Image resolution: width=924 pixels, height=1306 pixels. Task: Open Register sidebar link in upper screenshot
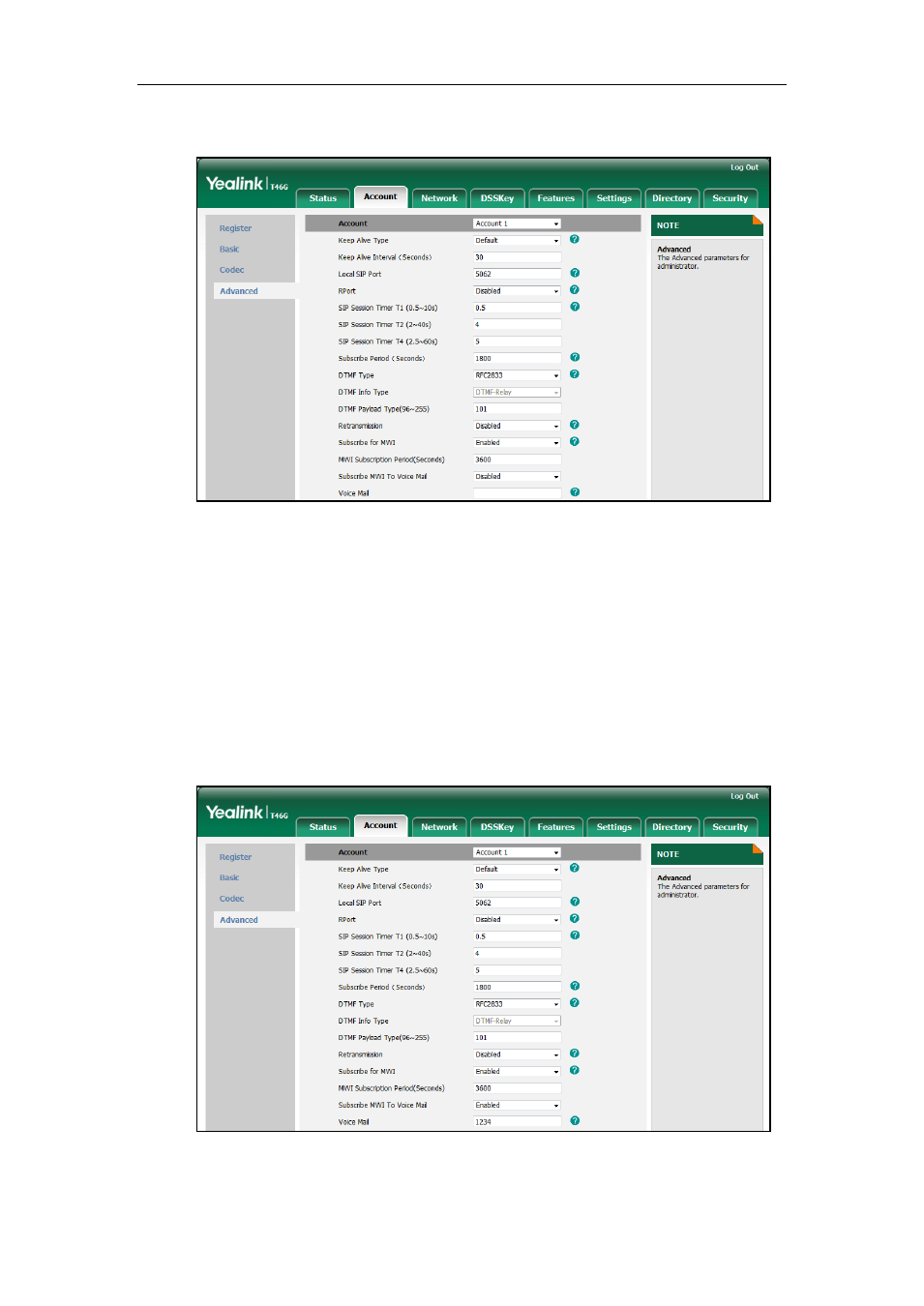tap(235, 228)
